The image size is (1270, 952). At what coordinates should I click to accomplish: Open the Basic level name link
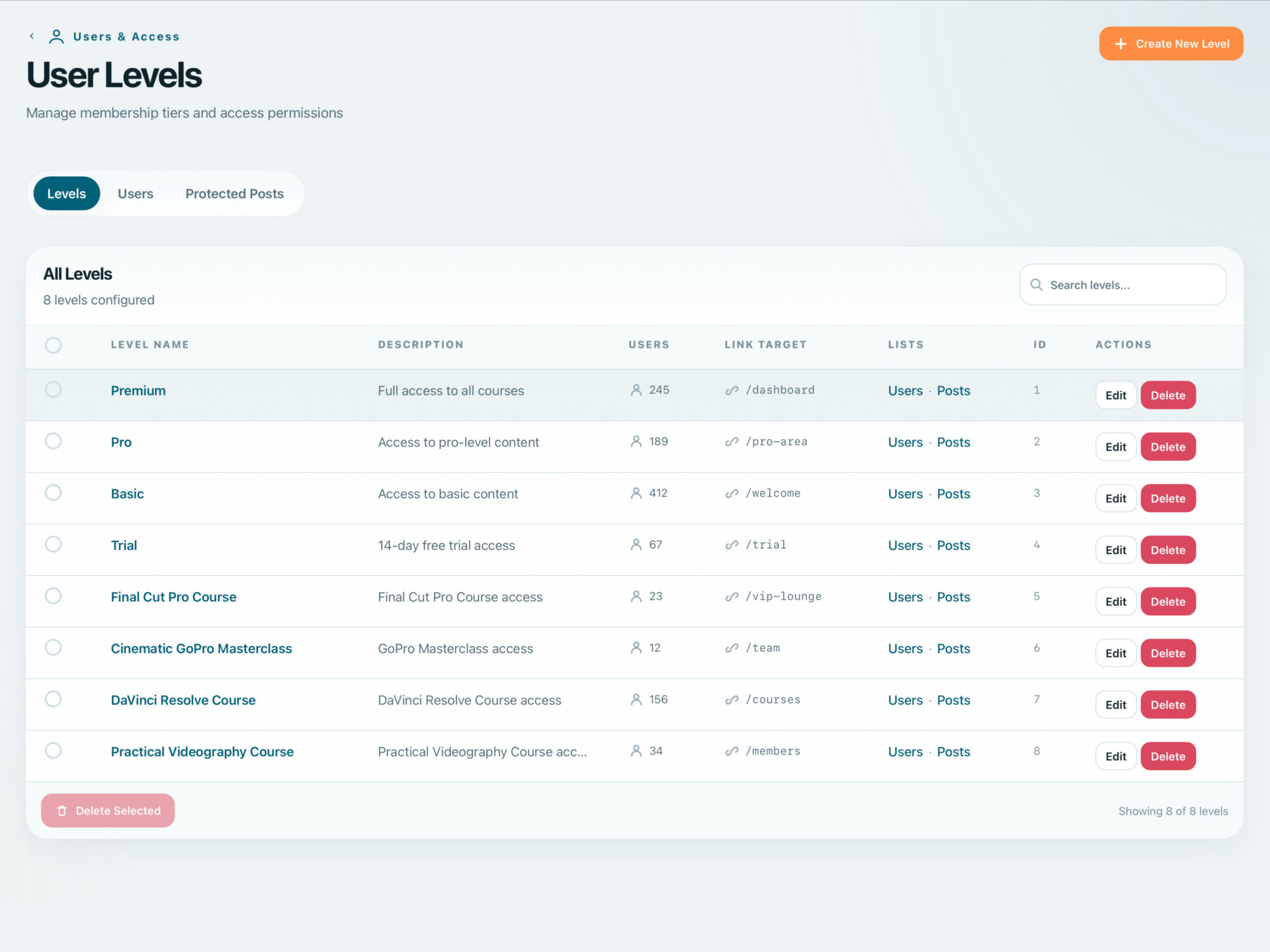[x=127, y=494]
